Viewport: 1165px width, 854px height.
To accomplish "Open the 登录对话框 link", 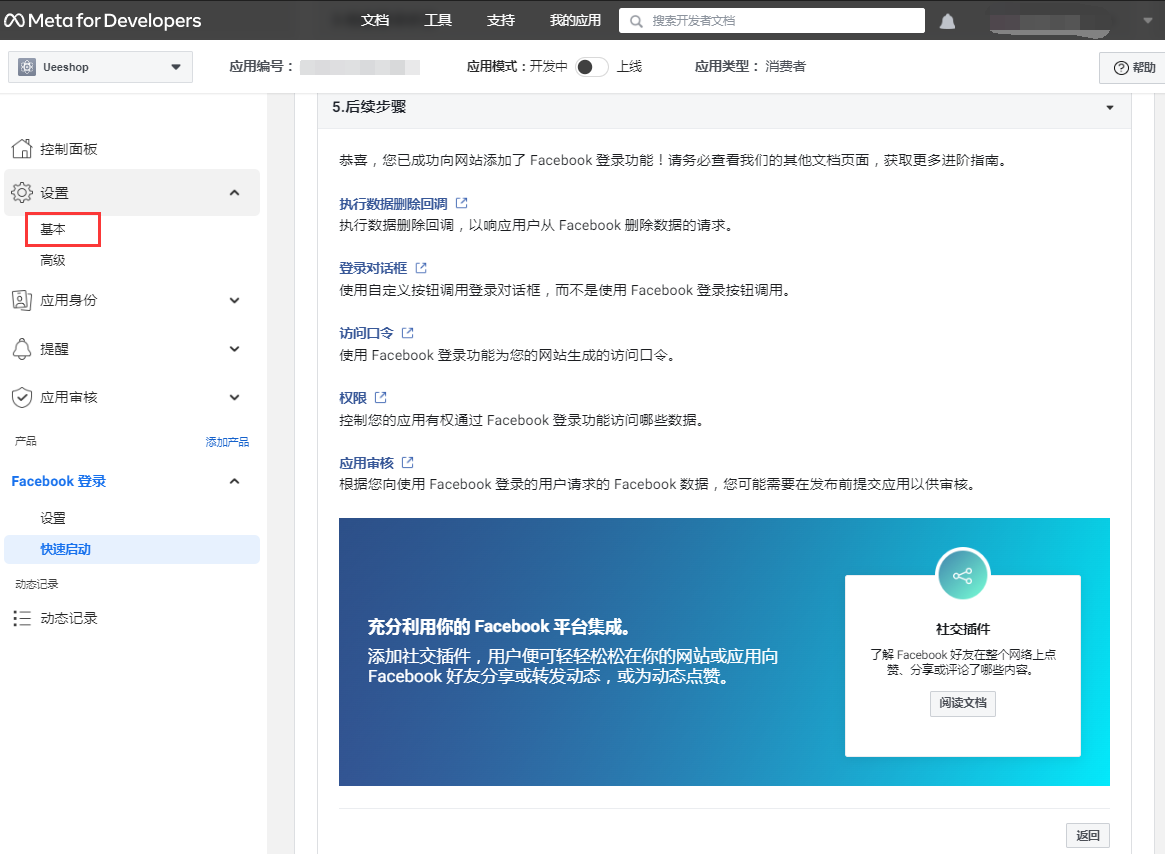I will tap(374, 268).
